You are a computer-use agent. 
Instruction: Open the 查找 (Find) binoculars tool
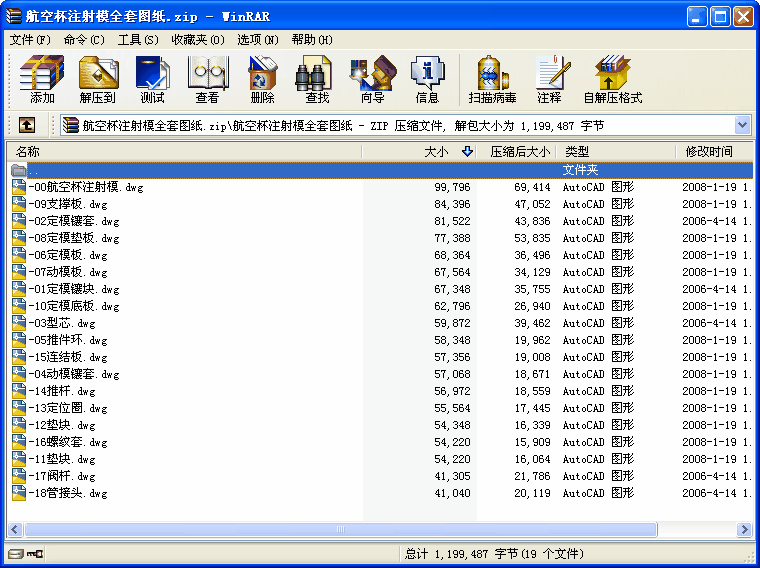tap(317, 79)
